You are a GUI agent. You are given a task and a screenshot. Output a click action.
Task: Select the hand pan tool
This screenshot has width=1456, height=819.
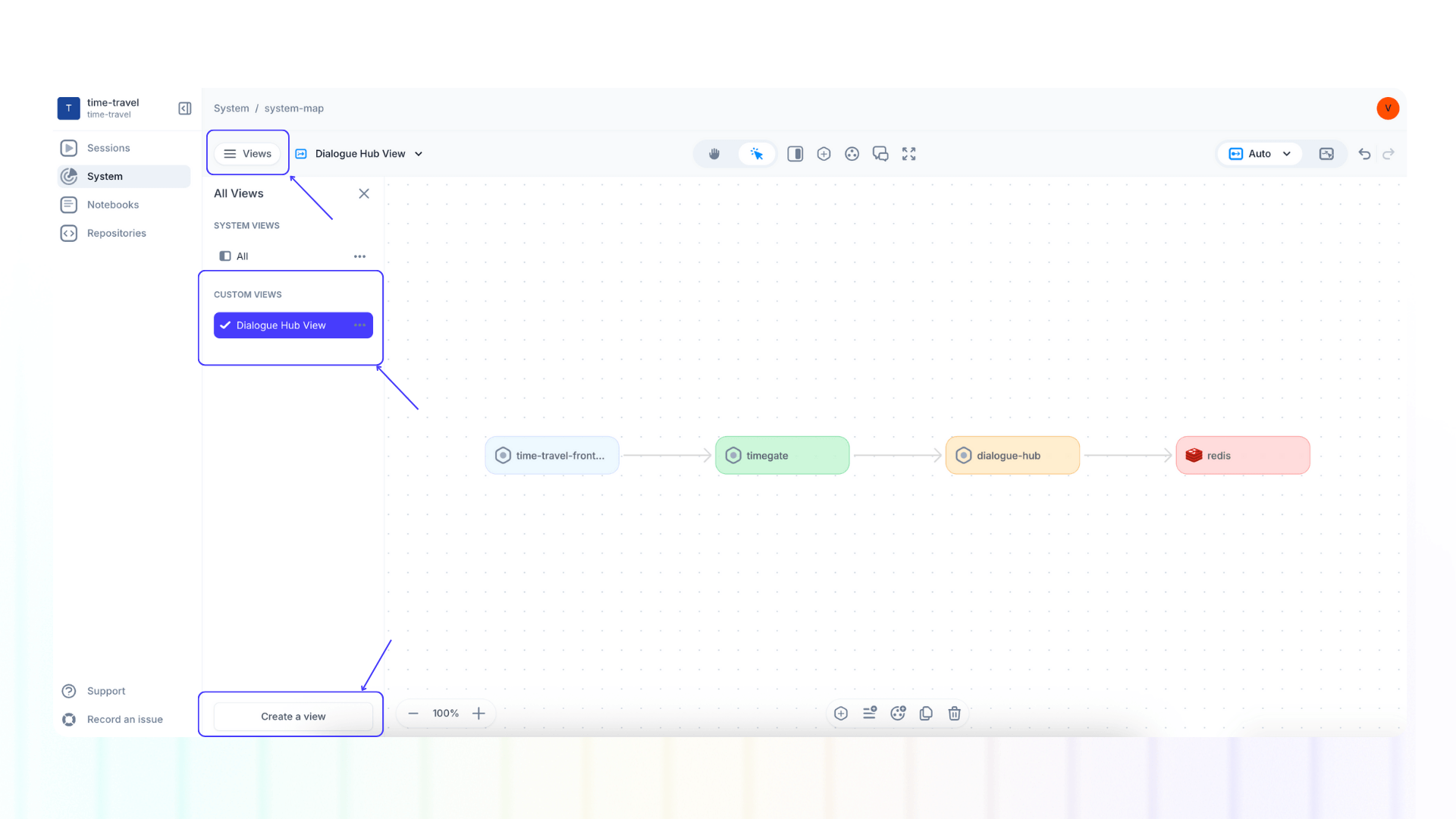point(714,153)
